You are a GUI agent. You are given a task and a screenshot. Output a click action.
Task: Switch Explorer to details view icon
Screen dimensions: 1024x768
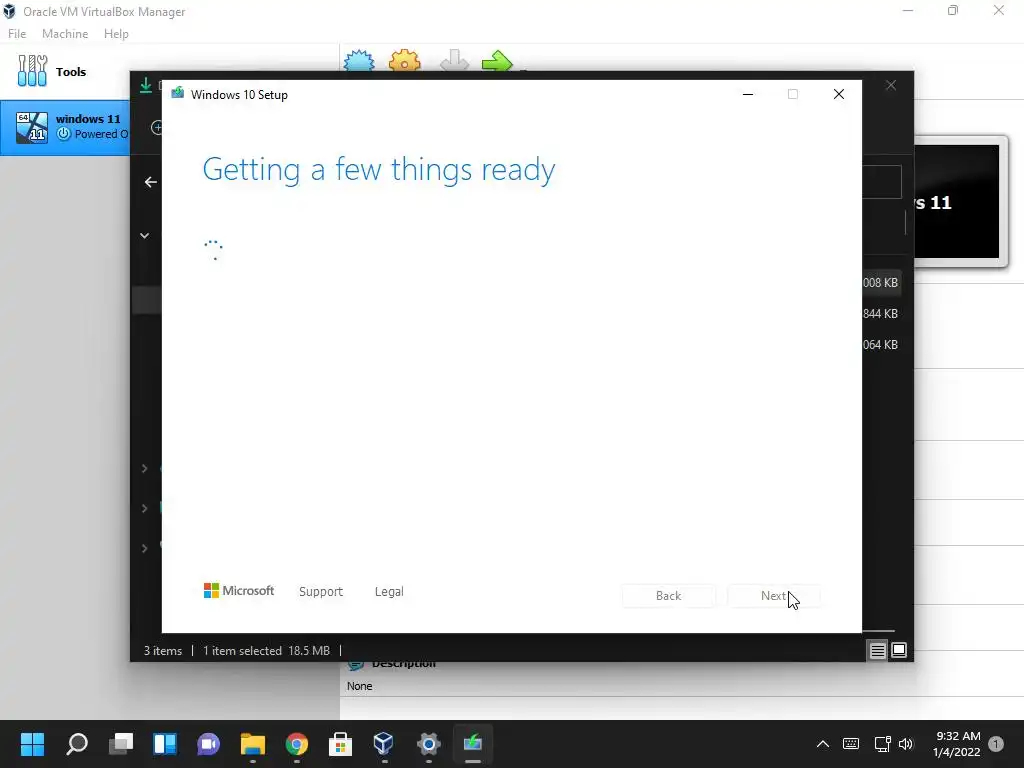click(877, 650)
